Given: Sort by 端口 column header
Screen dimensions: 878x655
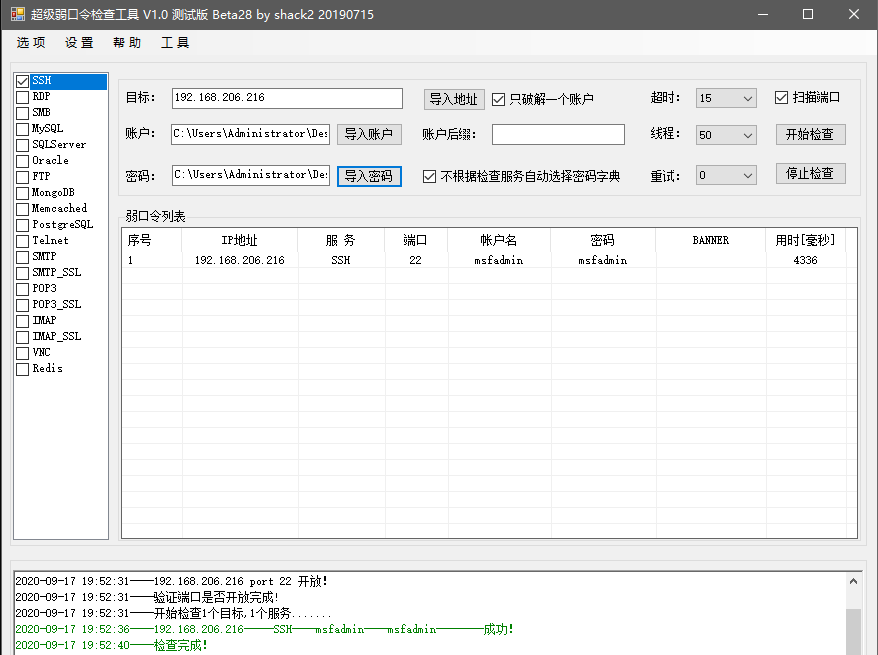Looking at the screenshot, I should [415, 241].
